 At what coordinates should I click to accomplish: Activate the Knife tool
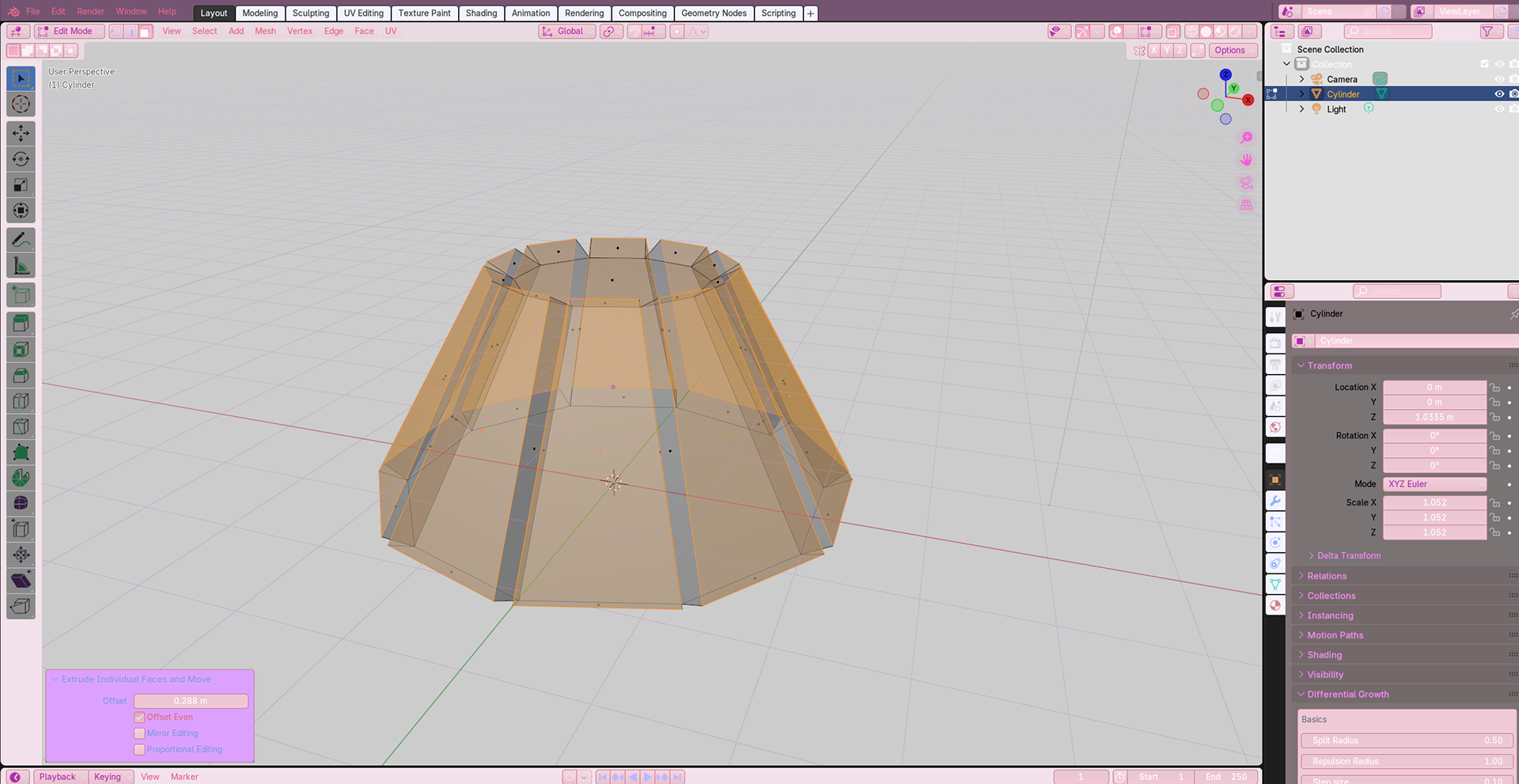pos(21,426)
